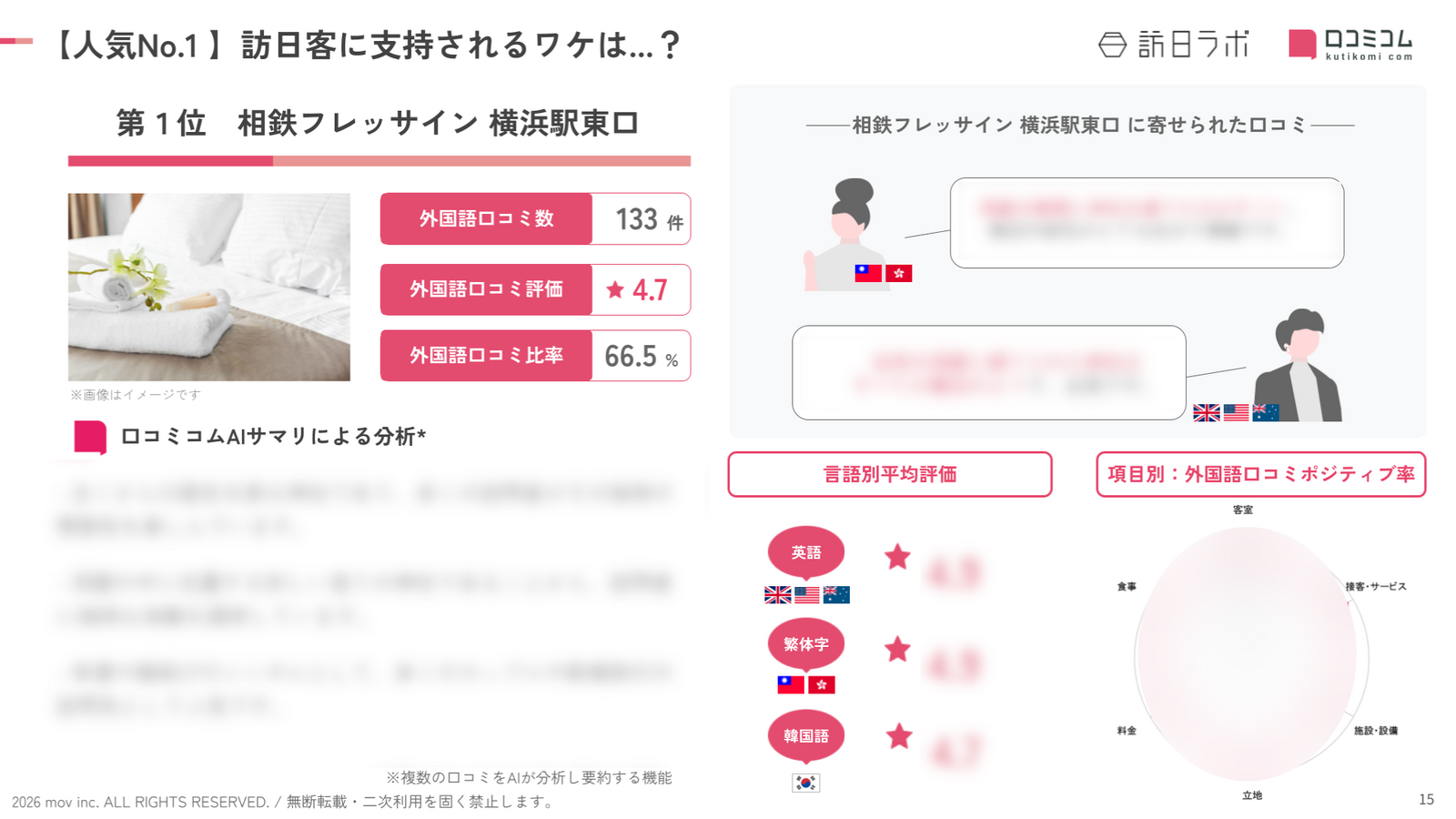The height and width of the screenshot is (819, 1456).
Task: Click the 言語別平均評価 header box
Action: pos(889,474)
